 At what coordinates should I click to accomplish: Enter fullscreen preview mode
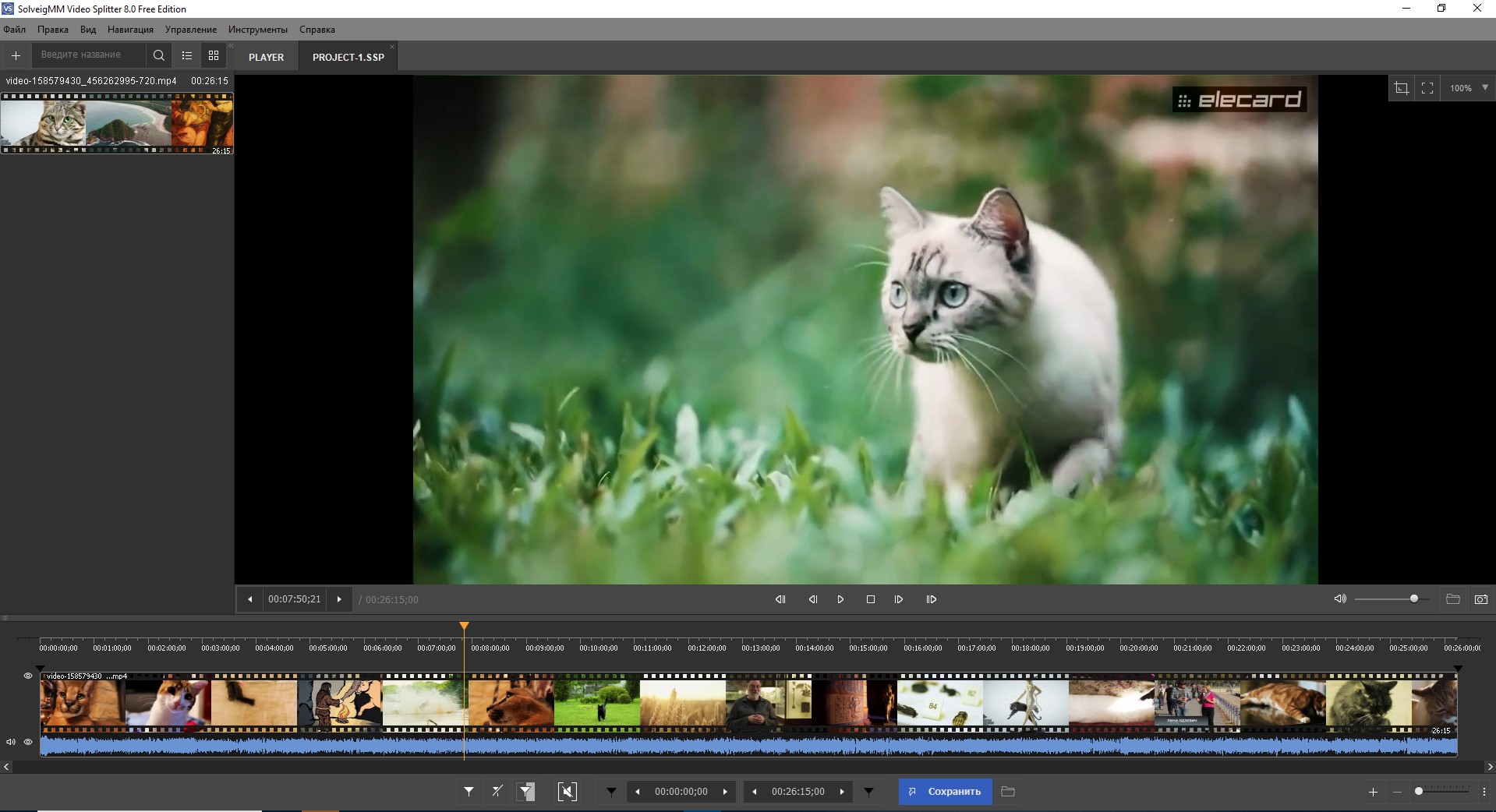[x=1427, y=88]
